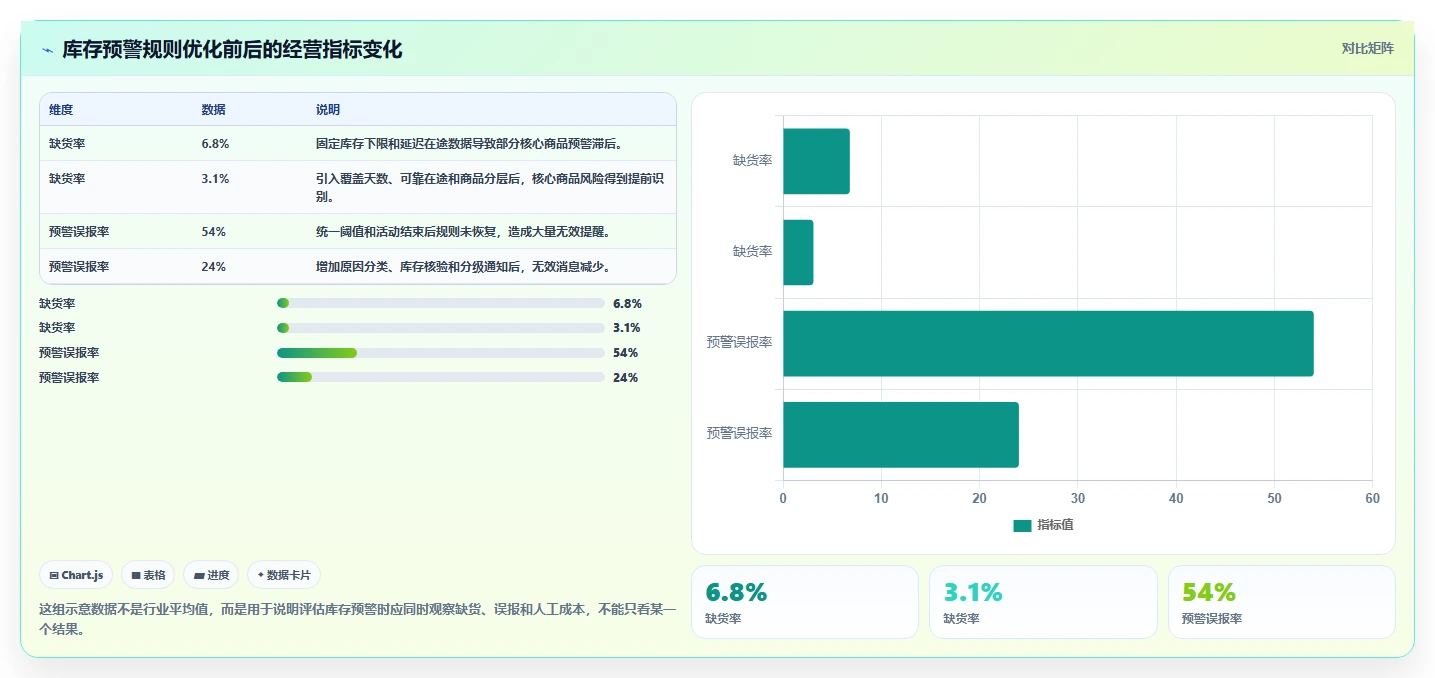
Task: Click the 预警误报率 chart bar reaching 24
Action: click(901, 435)
